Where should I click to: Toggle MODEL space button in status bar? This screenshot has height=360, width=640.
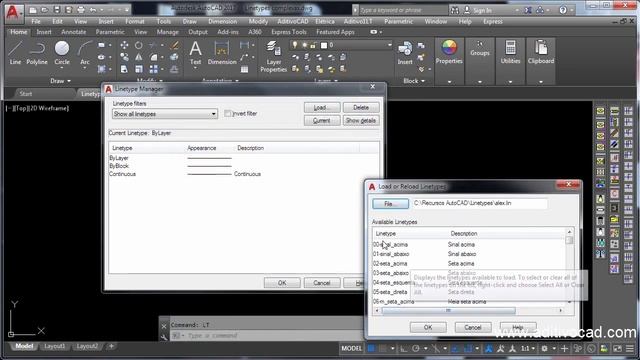tap(351, 349)
